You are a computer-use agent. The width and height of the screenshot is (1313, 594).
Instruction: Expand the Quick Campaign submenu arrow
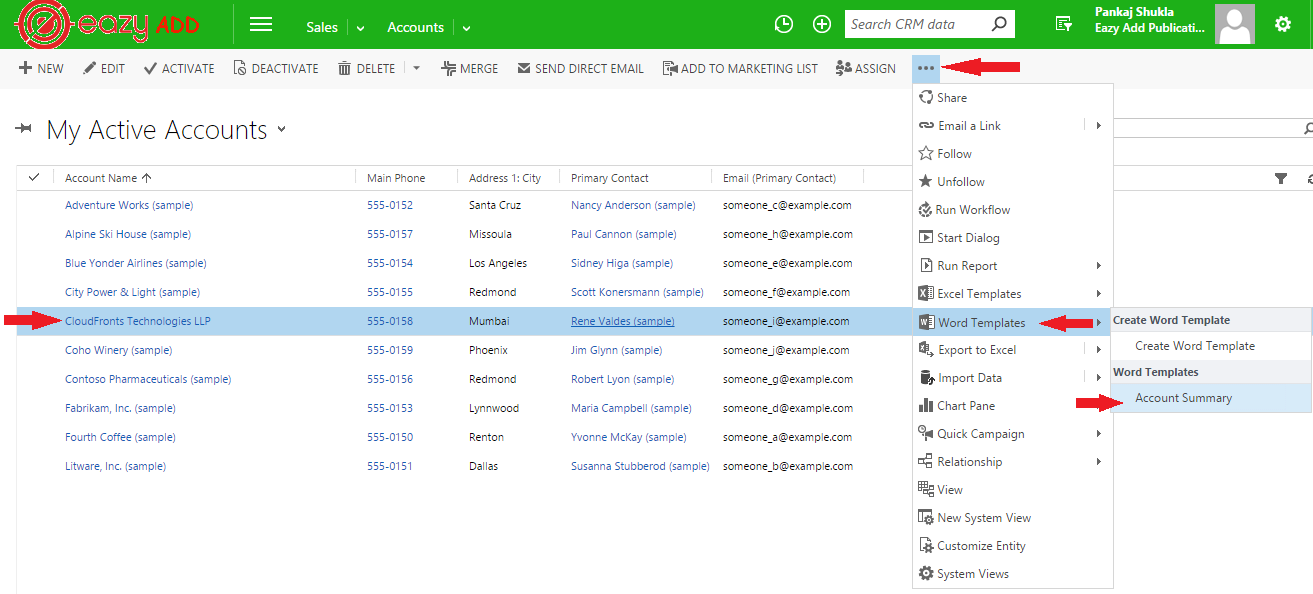(1098, 434)
